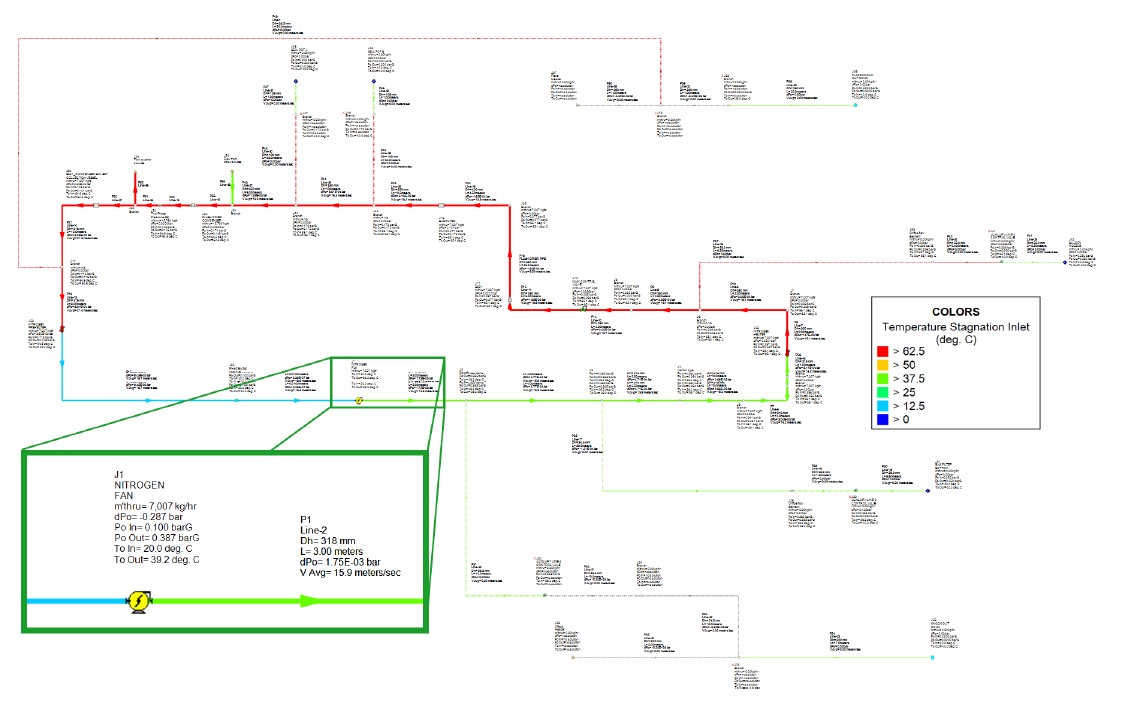The image size is (1128, 709).
Task: Click the dark red junction at red-to-blue transition
Action: (x=62, y=328)
